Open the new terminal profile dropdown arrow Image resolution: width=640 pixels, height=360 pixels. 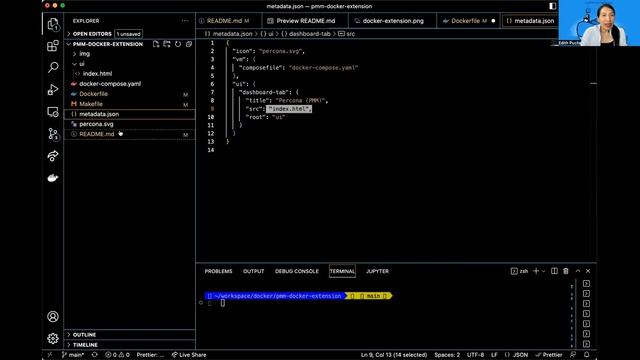click(x=544, y=271)
